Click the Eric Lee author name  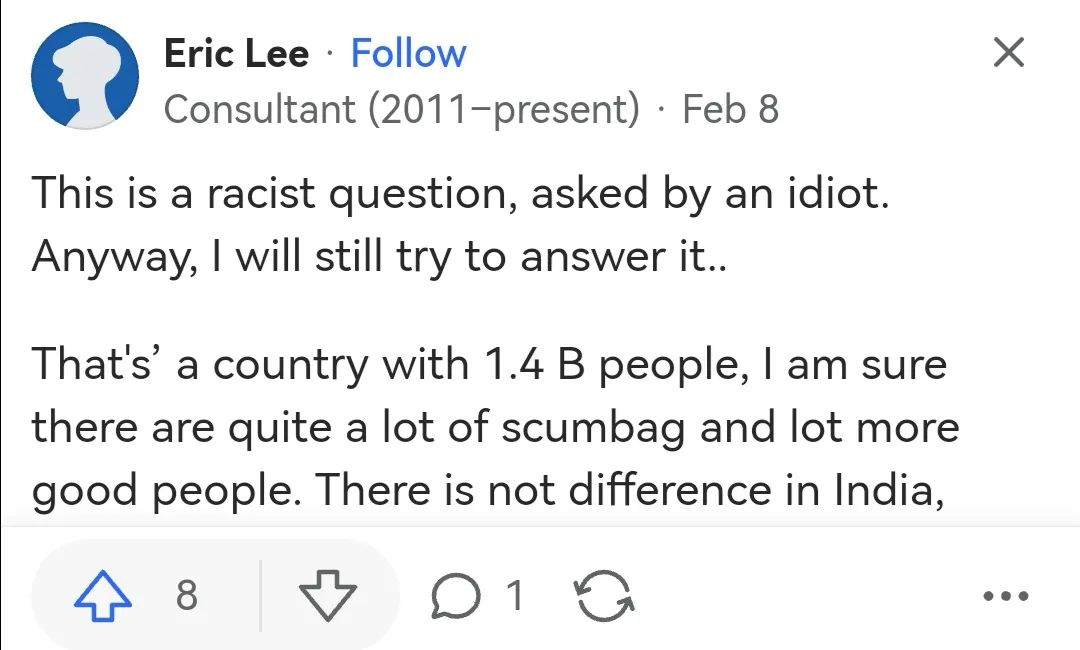237,53
